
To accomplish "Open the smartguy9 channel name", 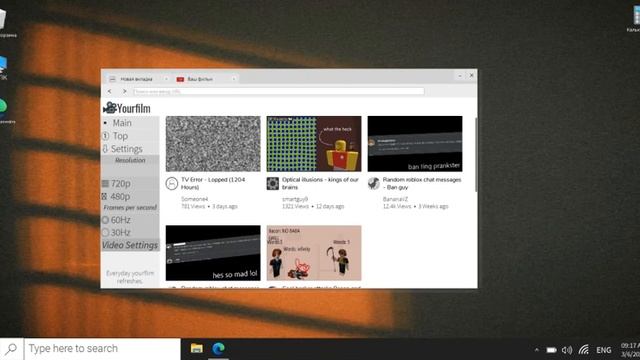I will [x=295, y=199].
